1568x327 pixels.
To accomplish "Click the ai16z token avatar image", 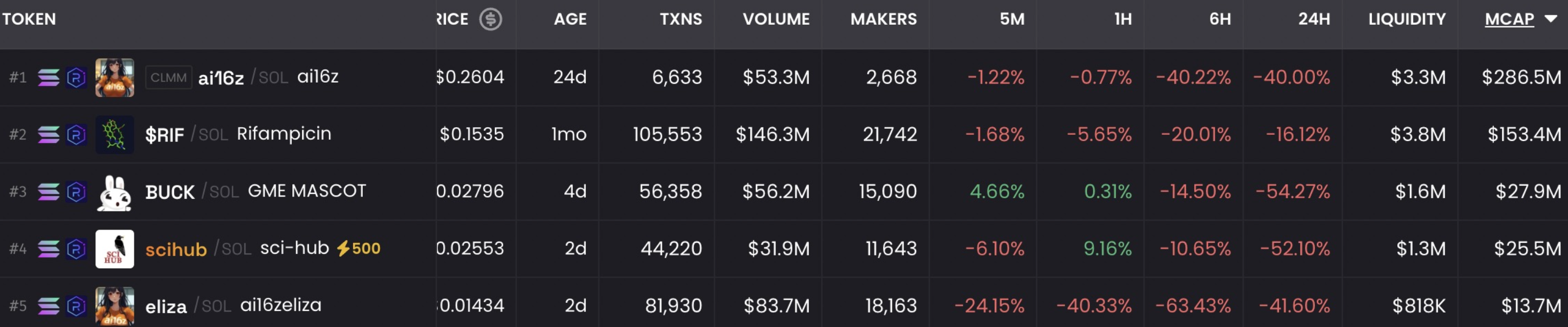I will [115, 77].
